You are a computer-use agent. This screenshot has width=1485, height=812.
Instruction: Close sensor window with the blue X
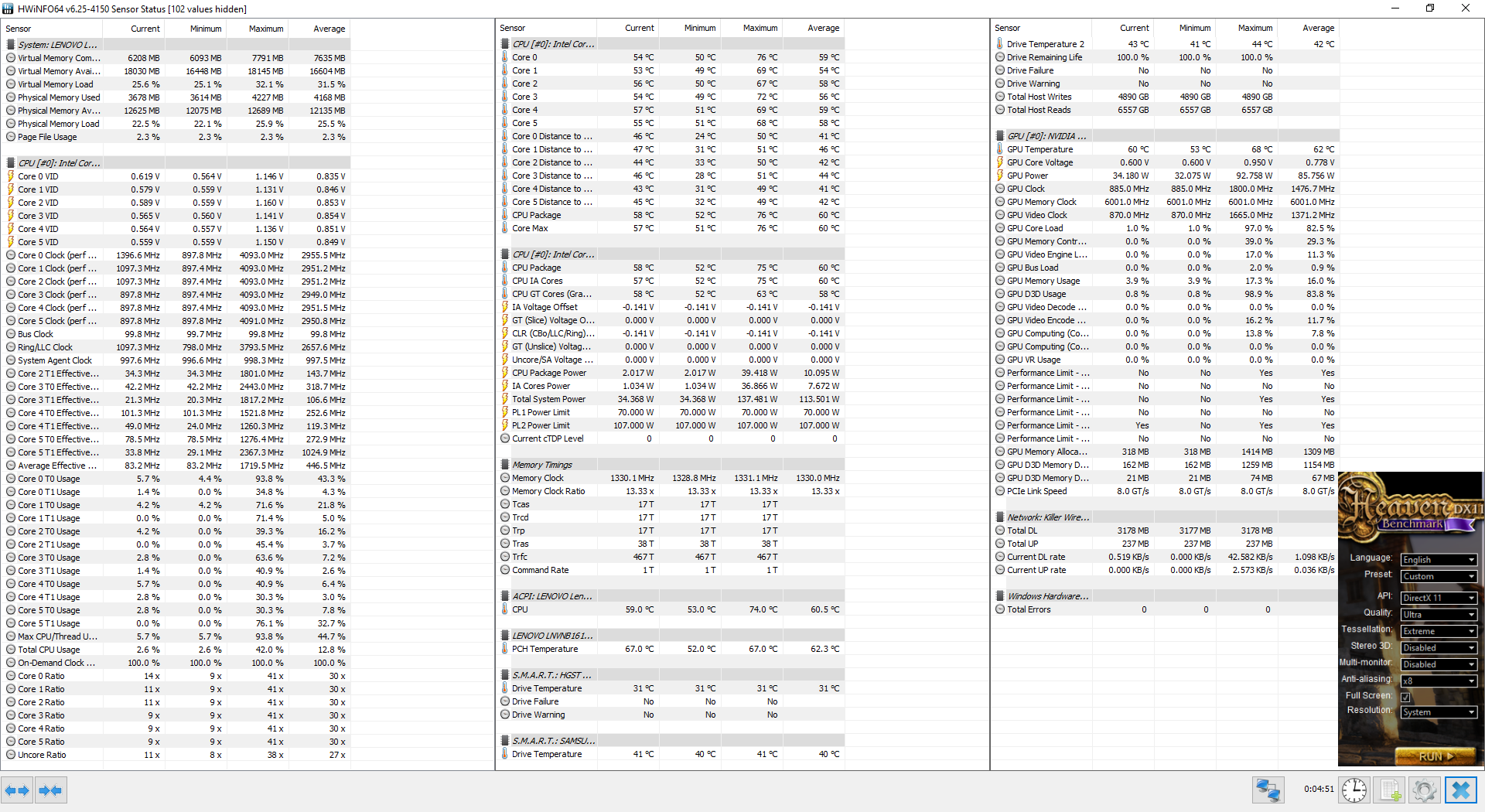point(1460,790)
